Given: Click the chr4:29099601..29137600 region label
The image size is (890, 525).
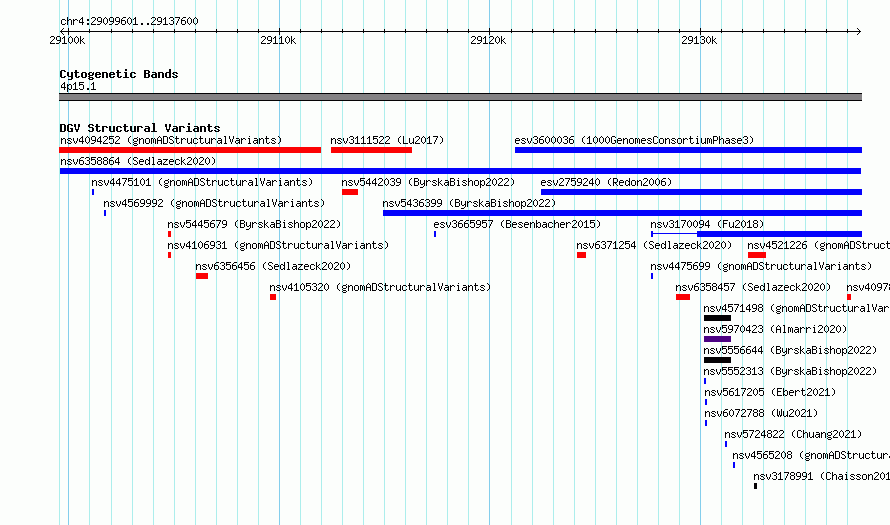Looking at the screenshot, I should (x=129, y=21).
